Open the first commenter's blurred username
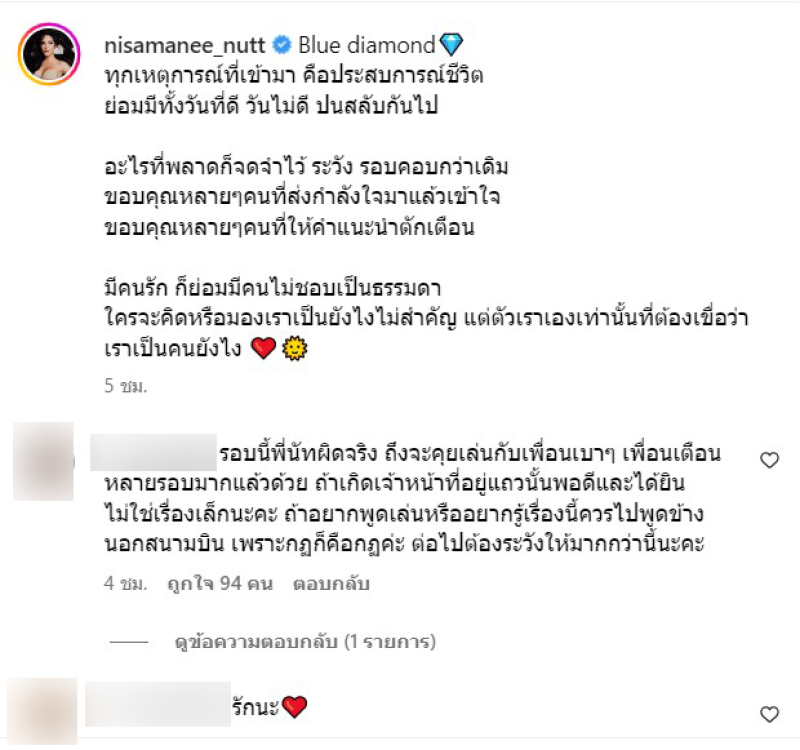 coord(154,452)
